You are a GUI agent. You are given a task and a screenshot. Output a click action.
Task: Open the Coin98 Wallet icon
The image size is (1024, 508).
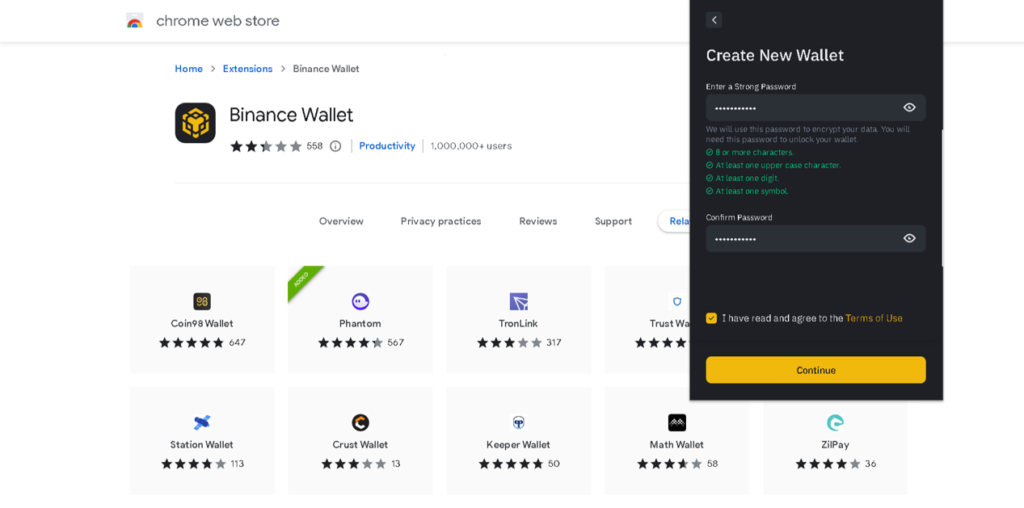202,301
